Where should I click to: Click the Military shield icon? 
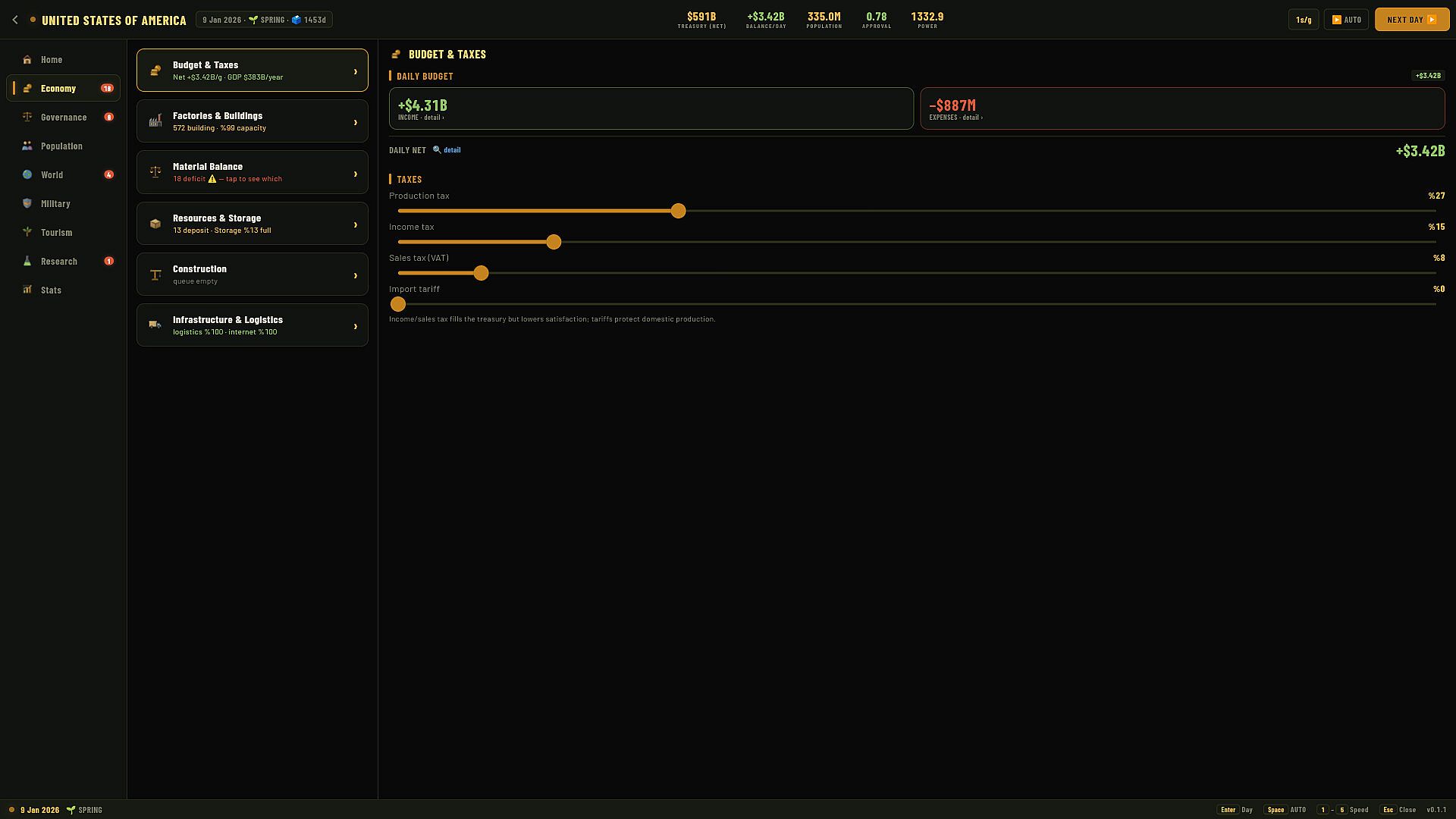27,204
